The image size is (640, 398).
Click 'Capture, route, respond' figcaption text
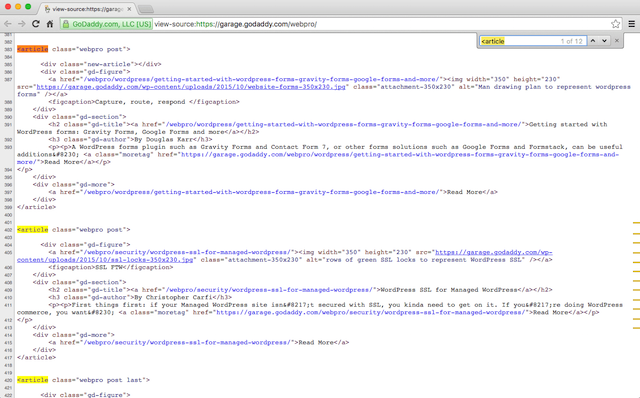pos(140,102)
